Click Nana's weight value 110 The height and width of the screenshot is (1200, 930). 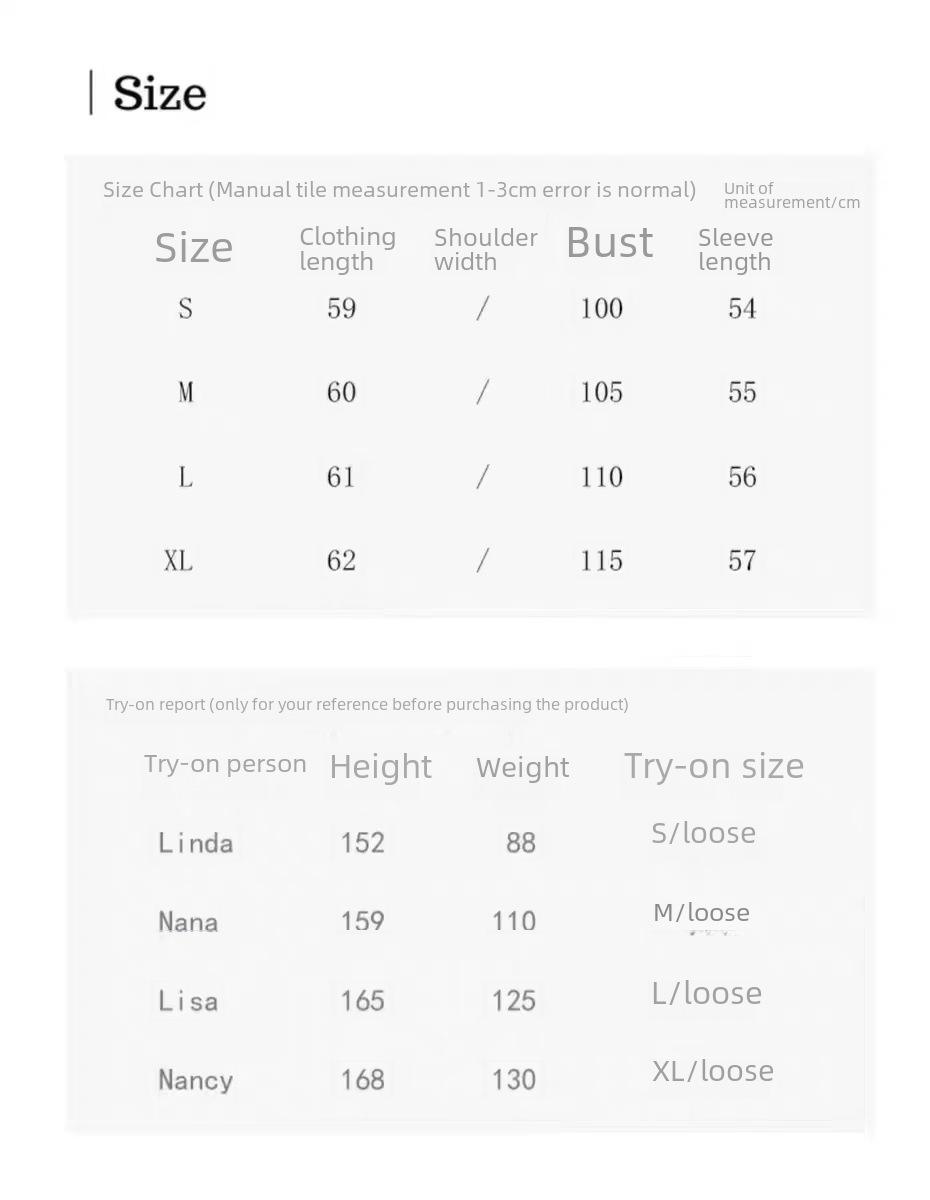514,921
